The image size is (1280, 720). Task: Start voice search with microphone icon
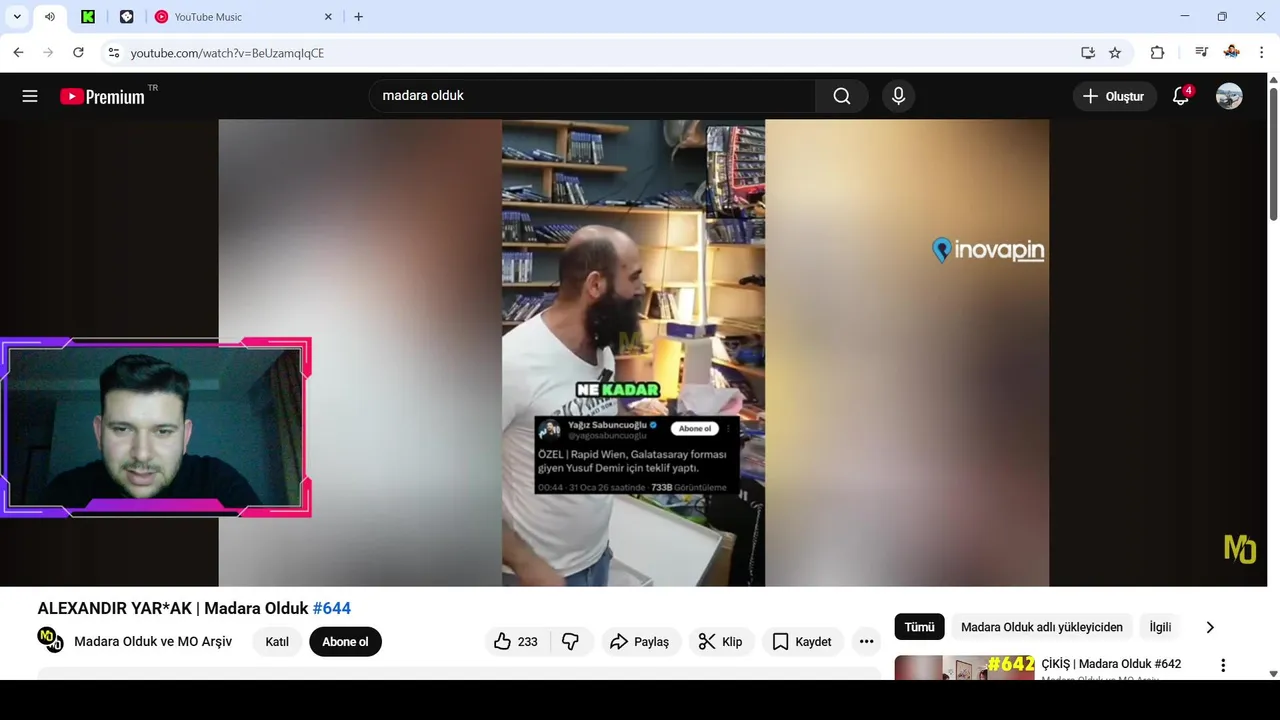coord(898,96)
